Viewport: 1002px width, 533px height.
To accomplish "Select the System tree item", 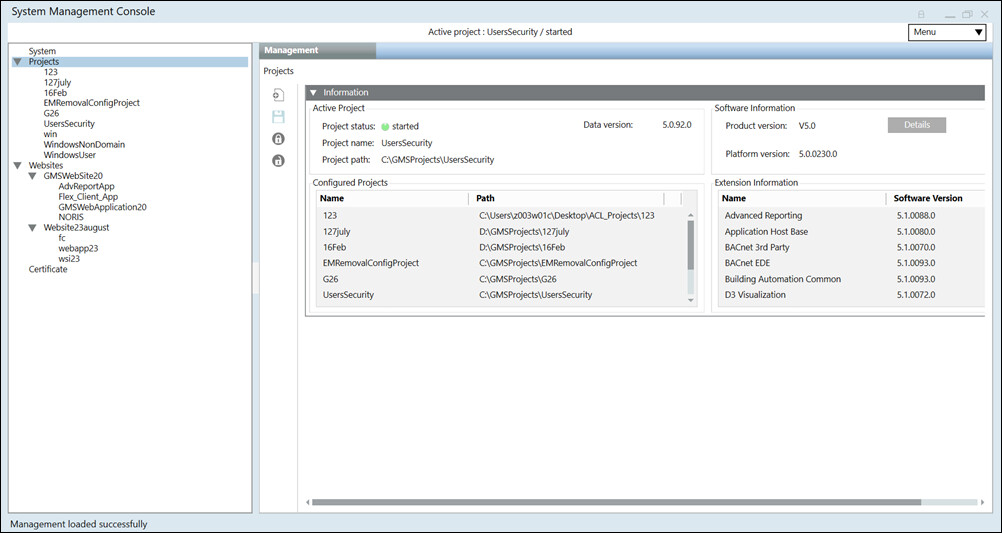I will (x=42, y=51).
